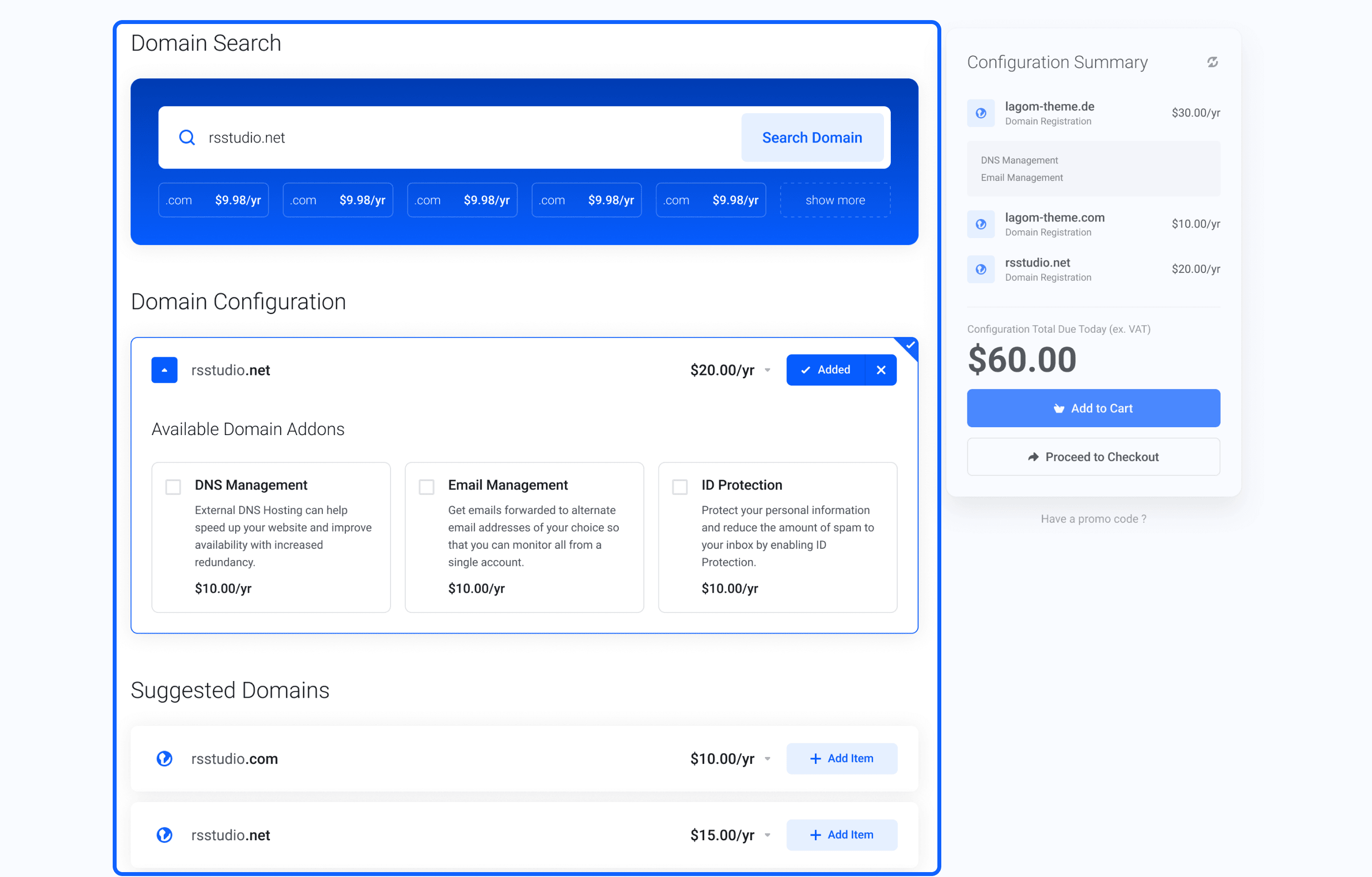Click the search magnifier icon
The width and height of the screenshot is (1372, 877).
(x=187, y=137)
